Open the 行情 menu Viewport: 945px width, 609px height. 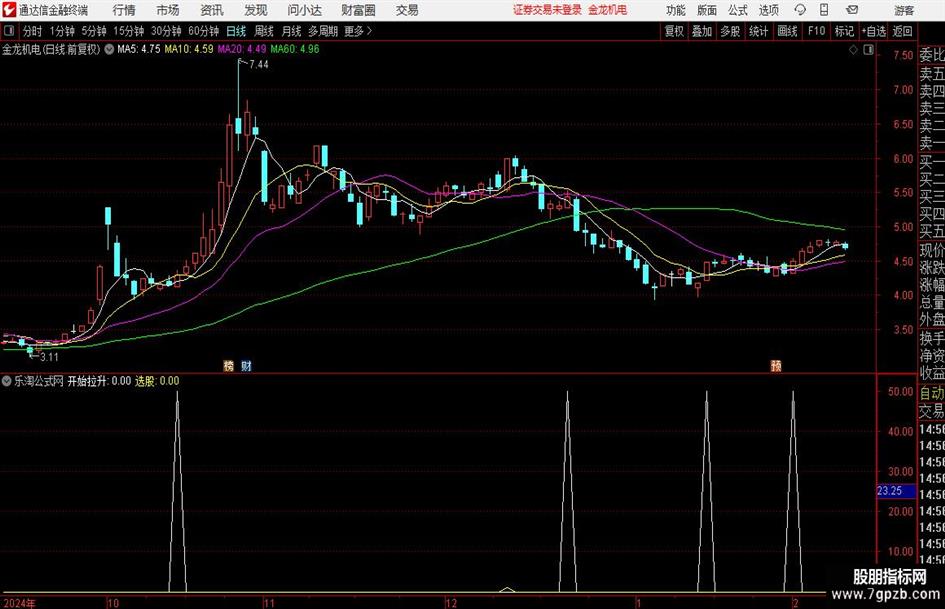click(124, 10)
